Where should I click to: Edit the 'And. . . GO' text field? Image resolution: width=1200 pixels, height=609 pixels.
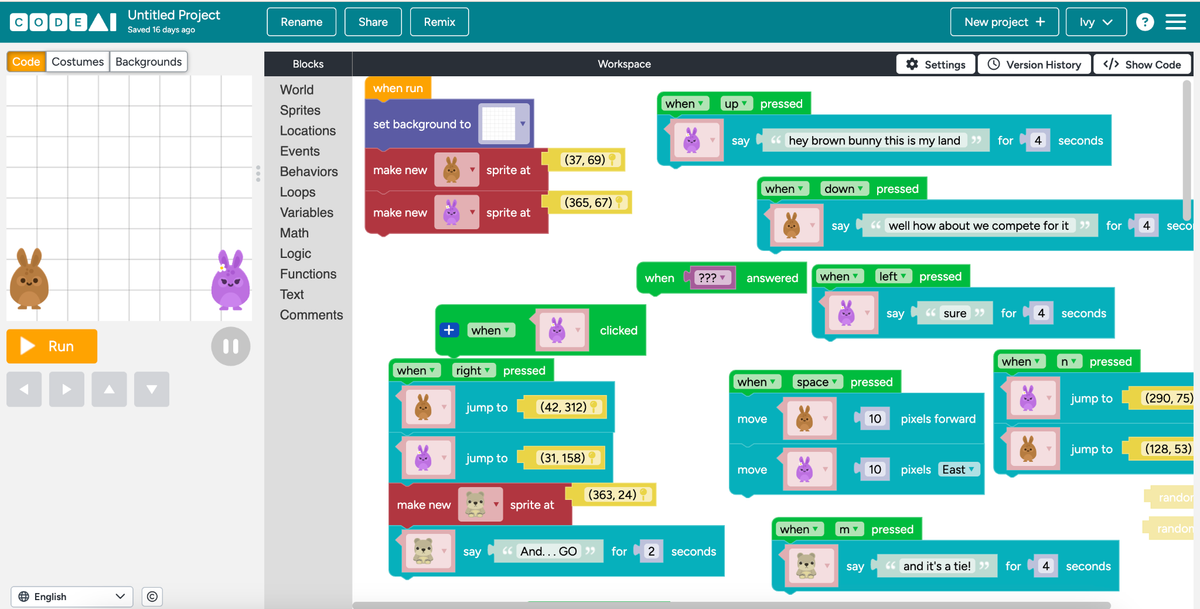(549, 551)
